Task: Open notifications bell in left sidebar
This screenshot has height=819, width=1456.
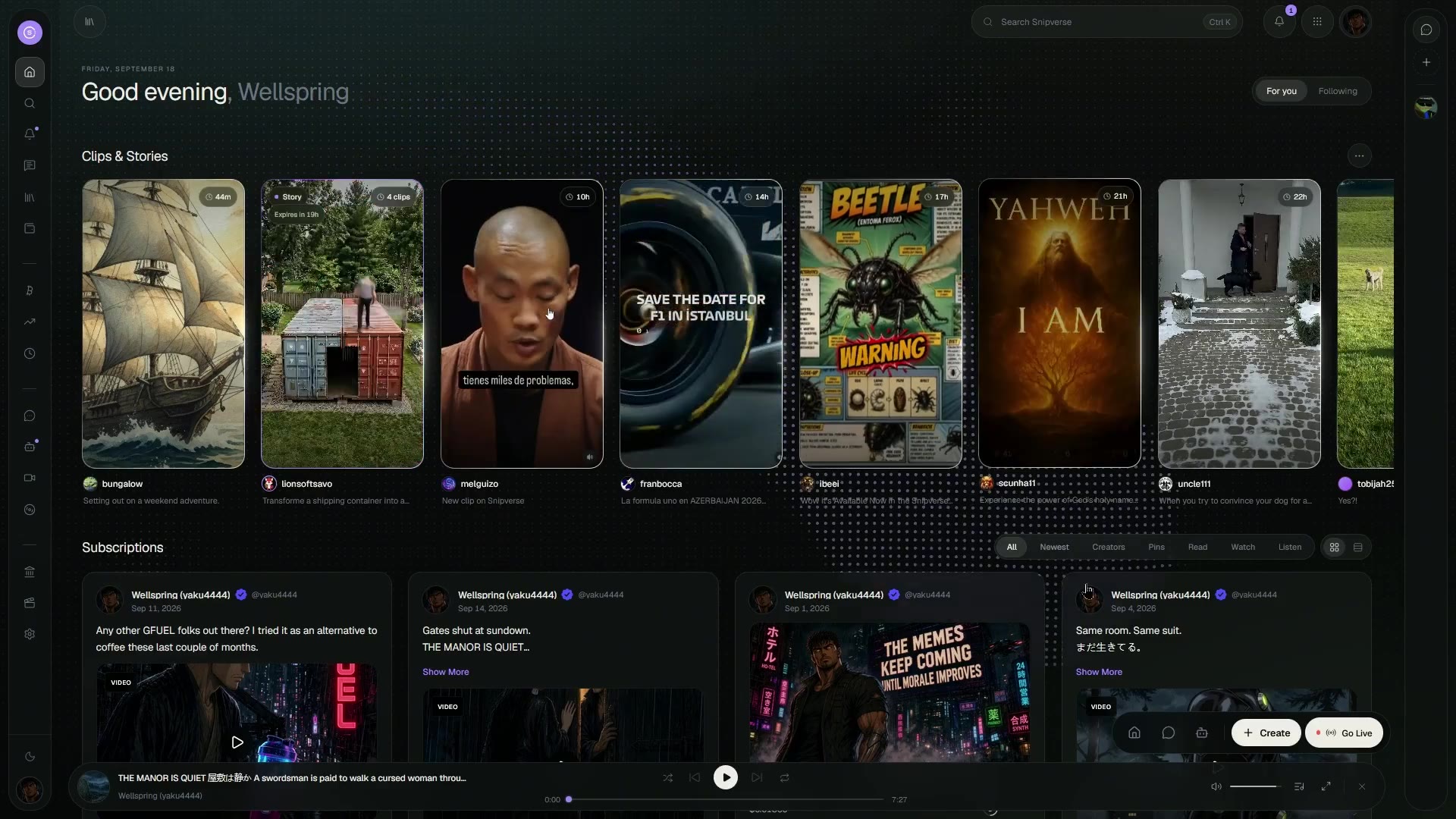Action: click(30, 134)
